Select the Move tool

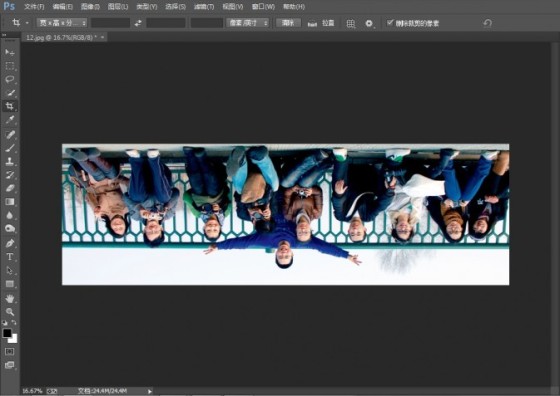(x=10, y=52)
